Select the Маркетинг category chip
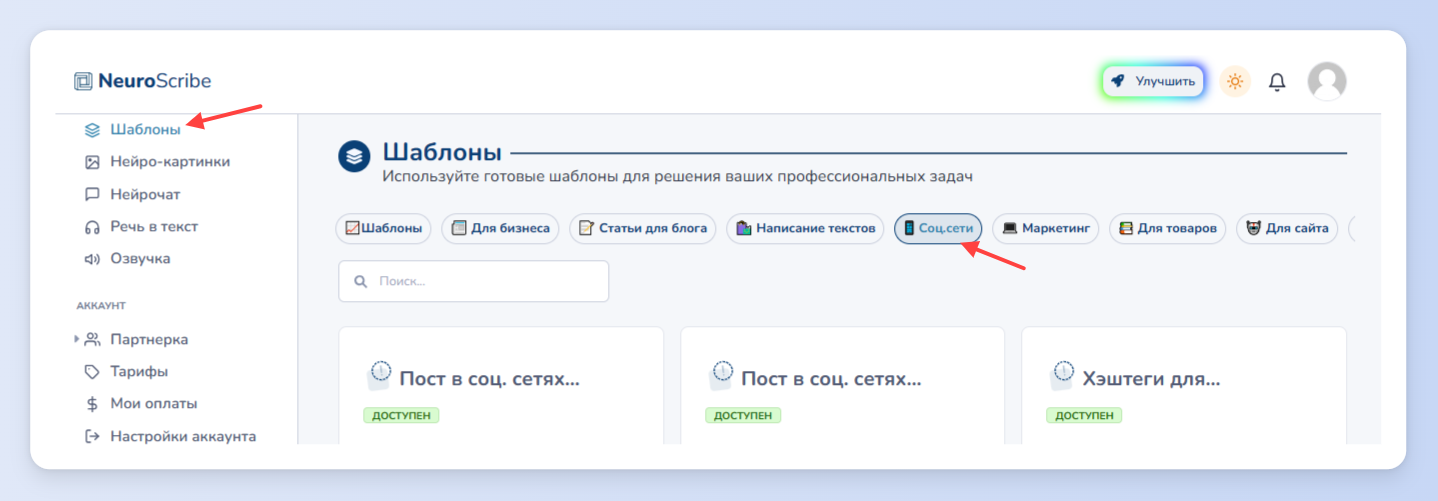1438x501 pixels. click(x=1046, y=228)
